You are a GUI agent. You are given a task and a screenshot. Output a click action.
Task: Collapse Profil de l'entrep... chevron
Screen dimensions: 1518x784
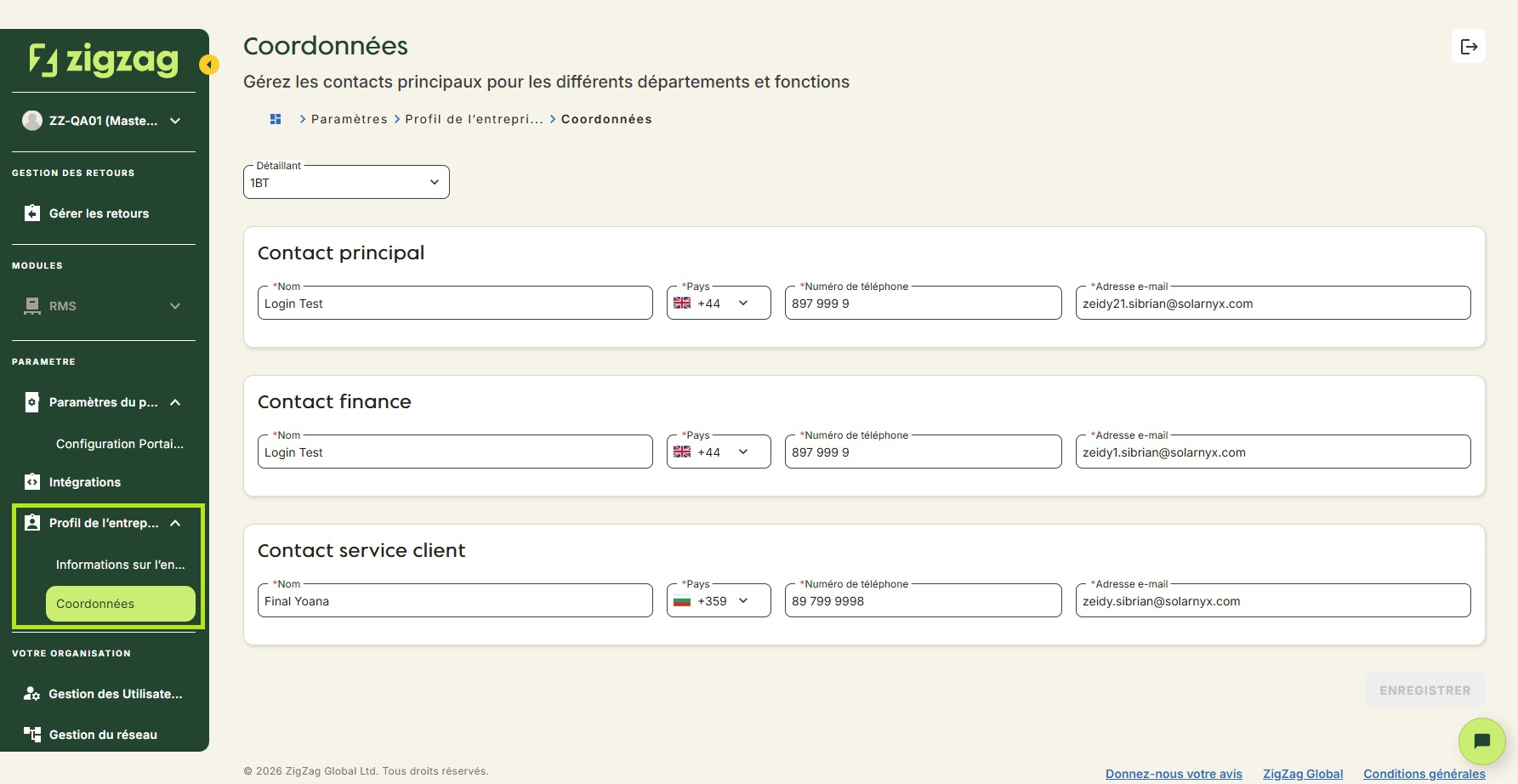tap(175, 523)
